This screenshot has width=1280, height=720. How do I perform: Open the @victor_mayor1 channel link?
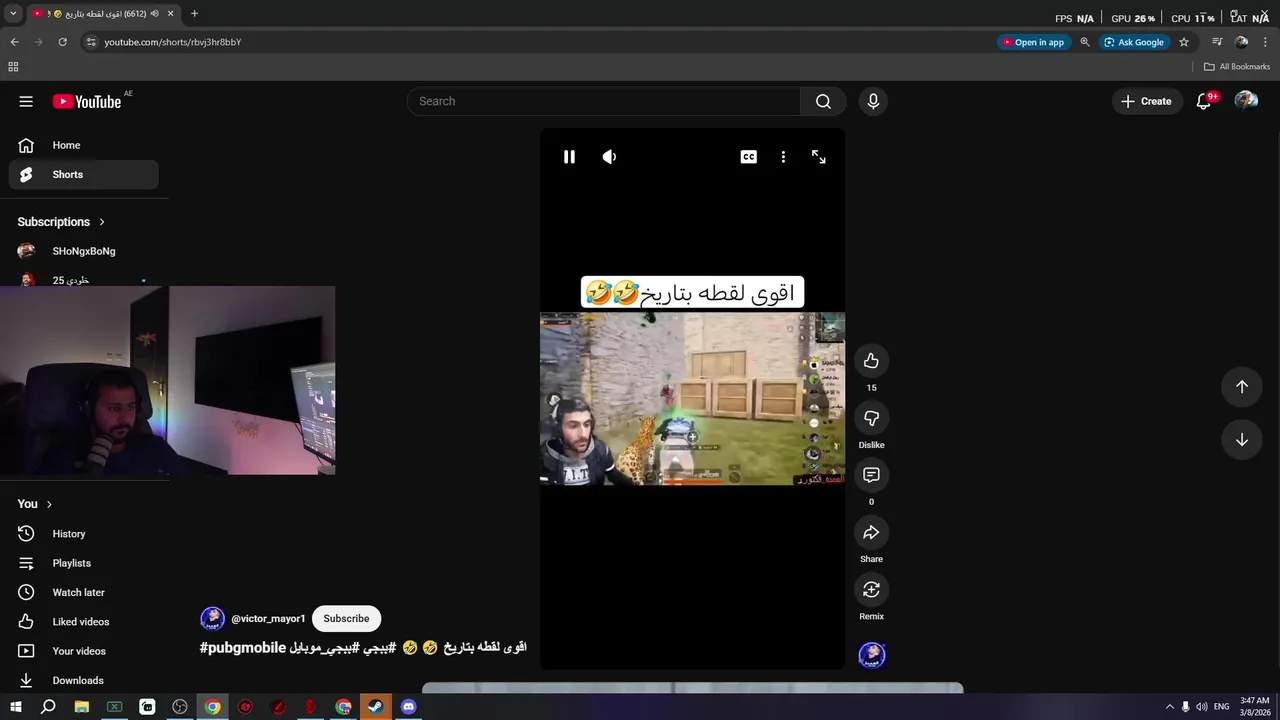point(268,619)
